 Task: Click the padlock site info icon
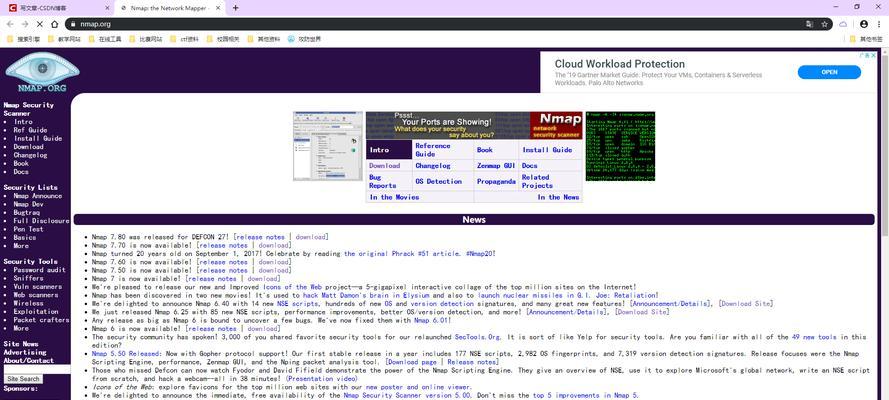click(73, 24)
